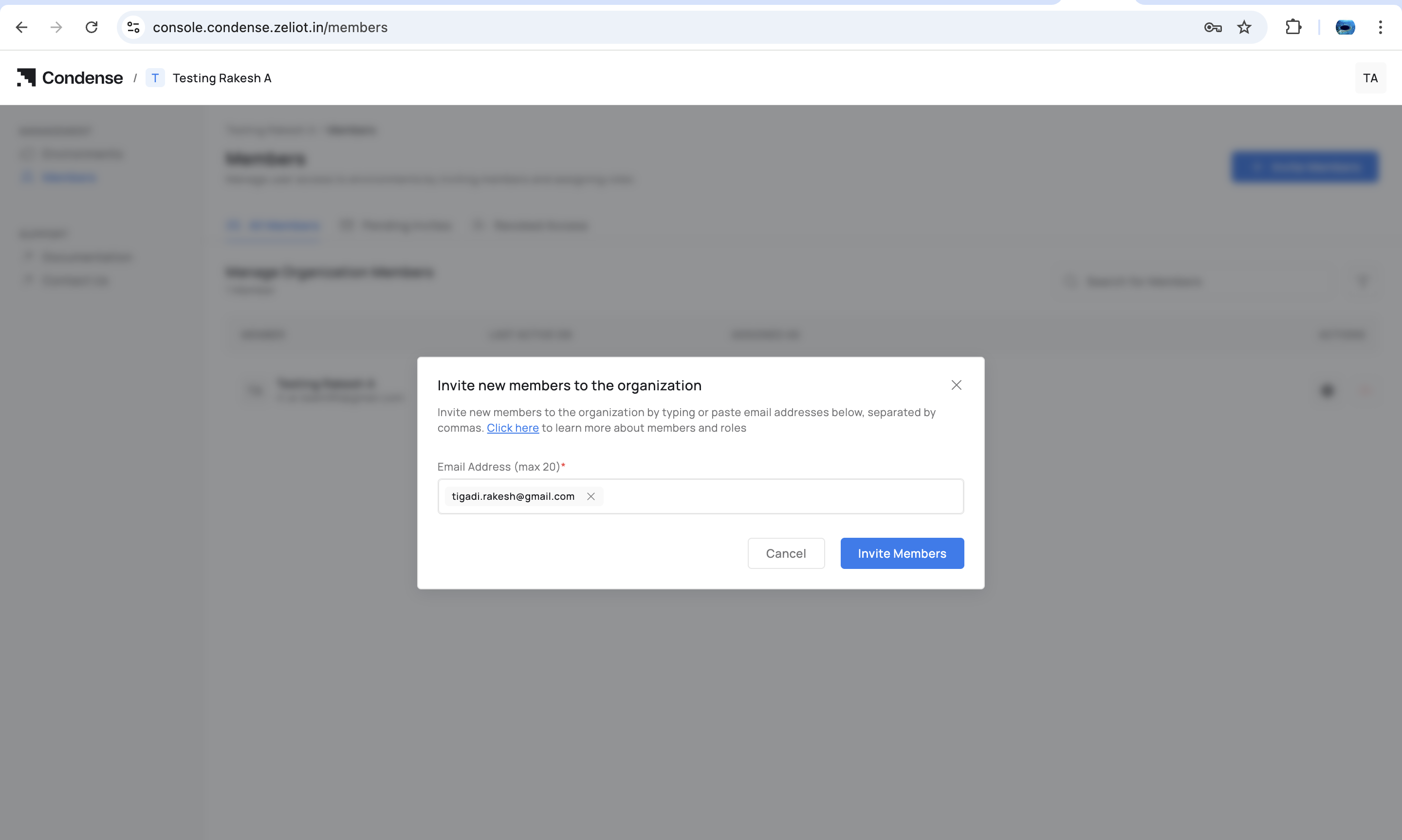Viewport: 1402px width, 840px height.
Task: Bookmark this page with the star
Action: pyautogui.click(x=1243, y=27)
